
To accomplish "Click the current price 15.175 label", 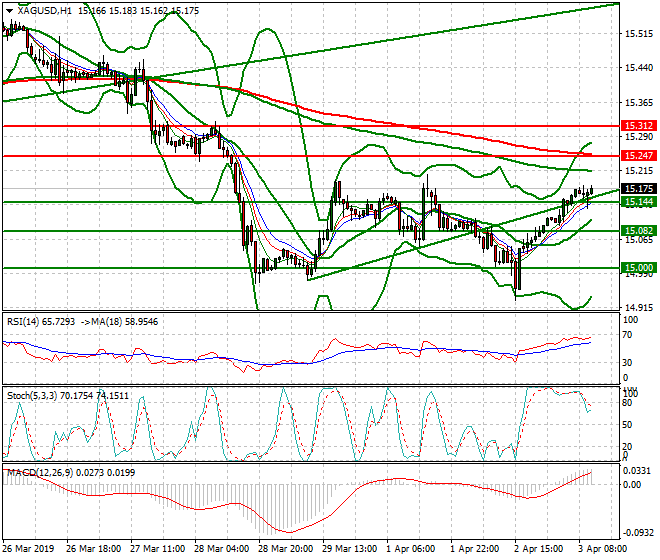I will click(x=639, y=189).
